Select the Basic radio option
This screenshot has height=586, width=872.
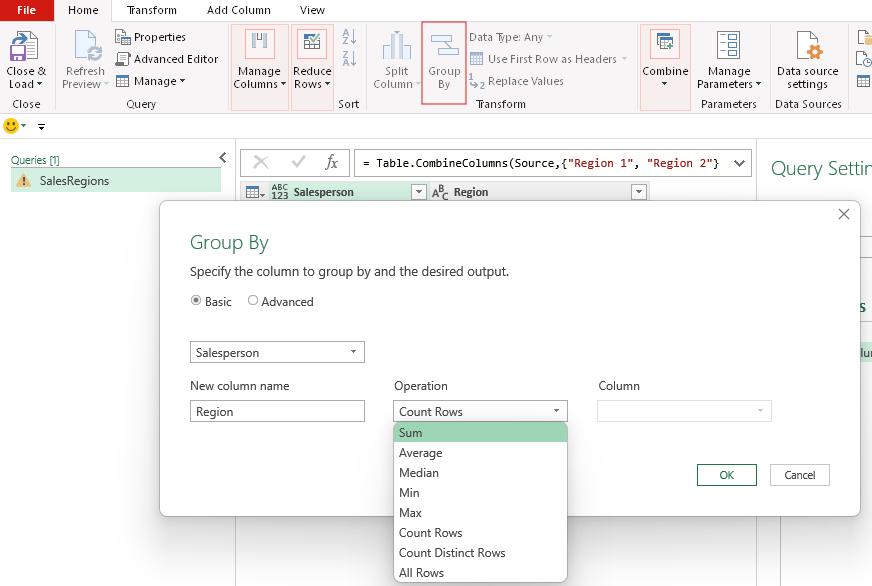(196, 301)
